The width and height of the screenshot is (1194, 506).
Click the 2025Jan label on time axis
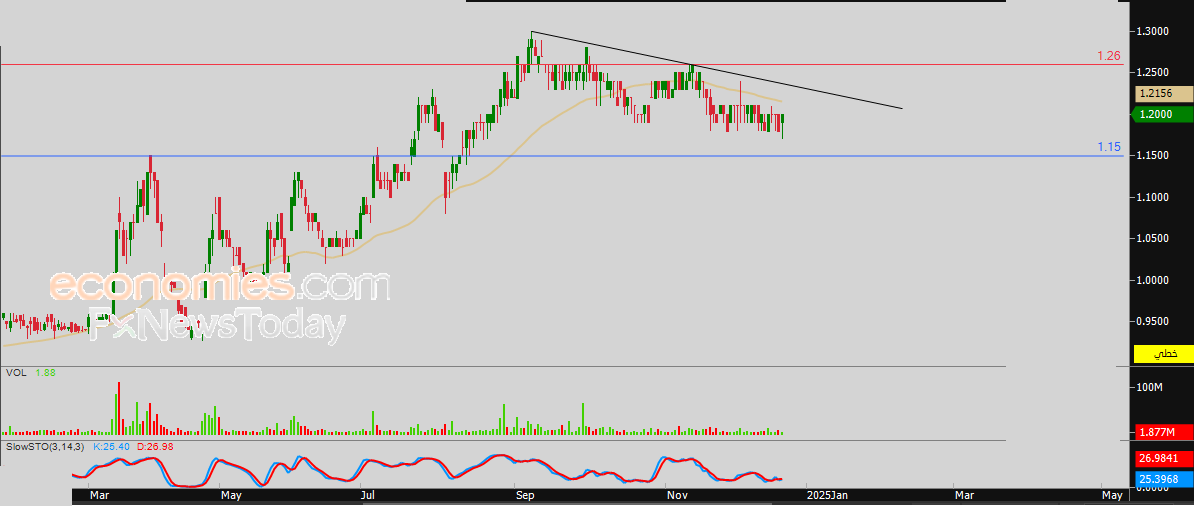(x=826, y=496)
